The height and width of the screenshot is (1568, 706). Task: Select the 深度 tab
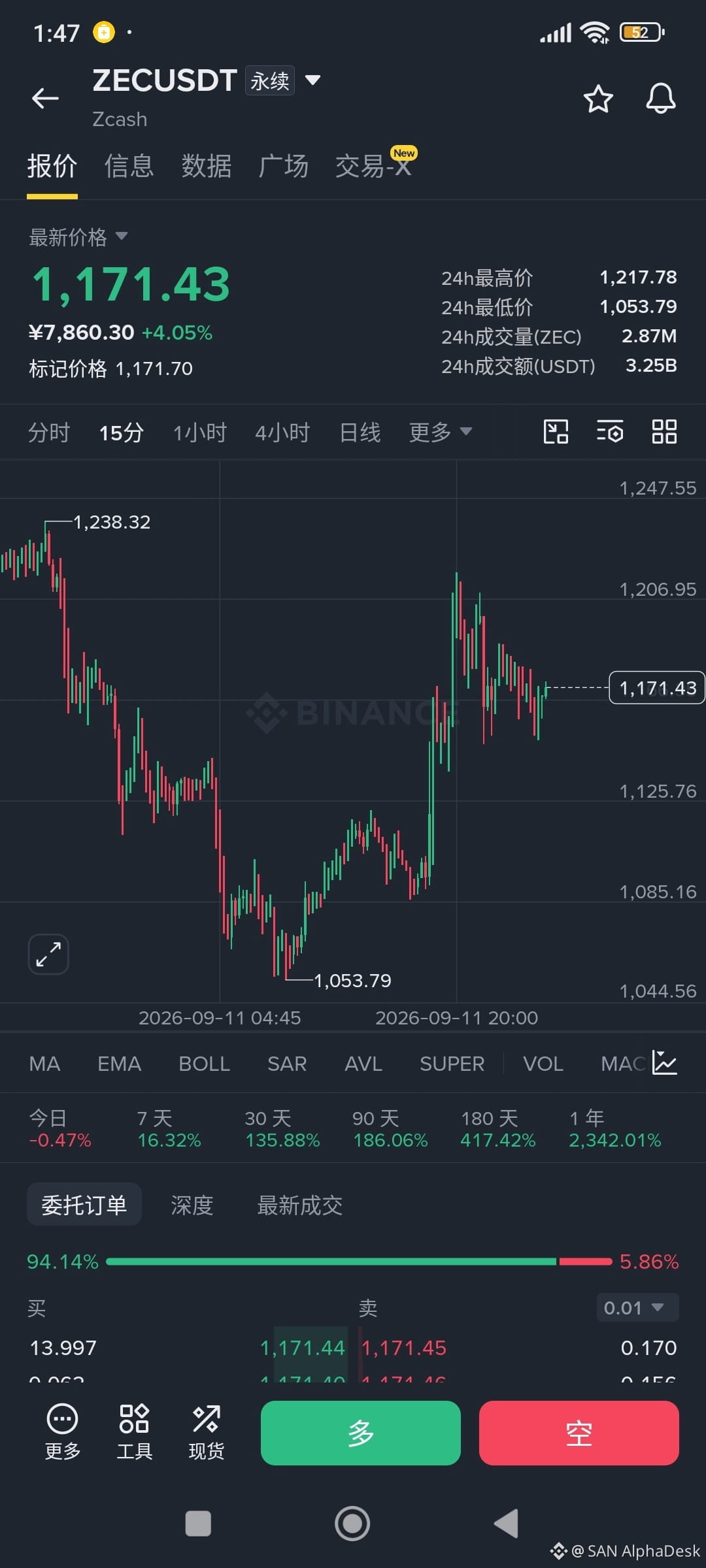point(192,1205)
